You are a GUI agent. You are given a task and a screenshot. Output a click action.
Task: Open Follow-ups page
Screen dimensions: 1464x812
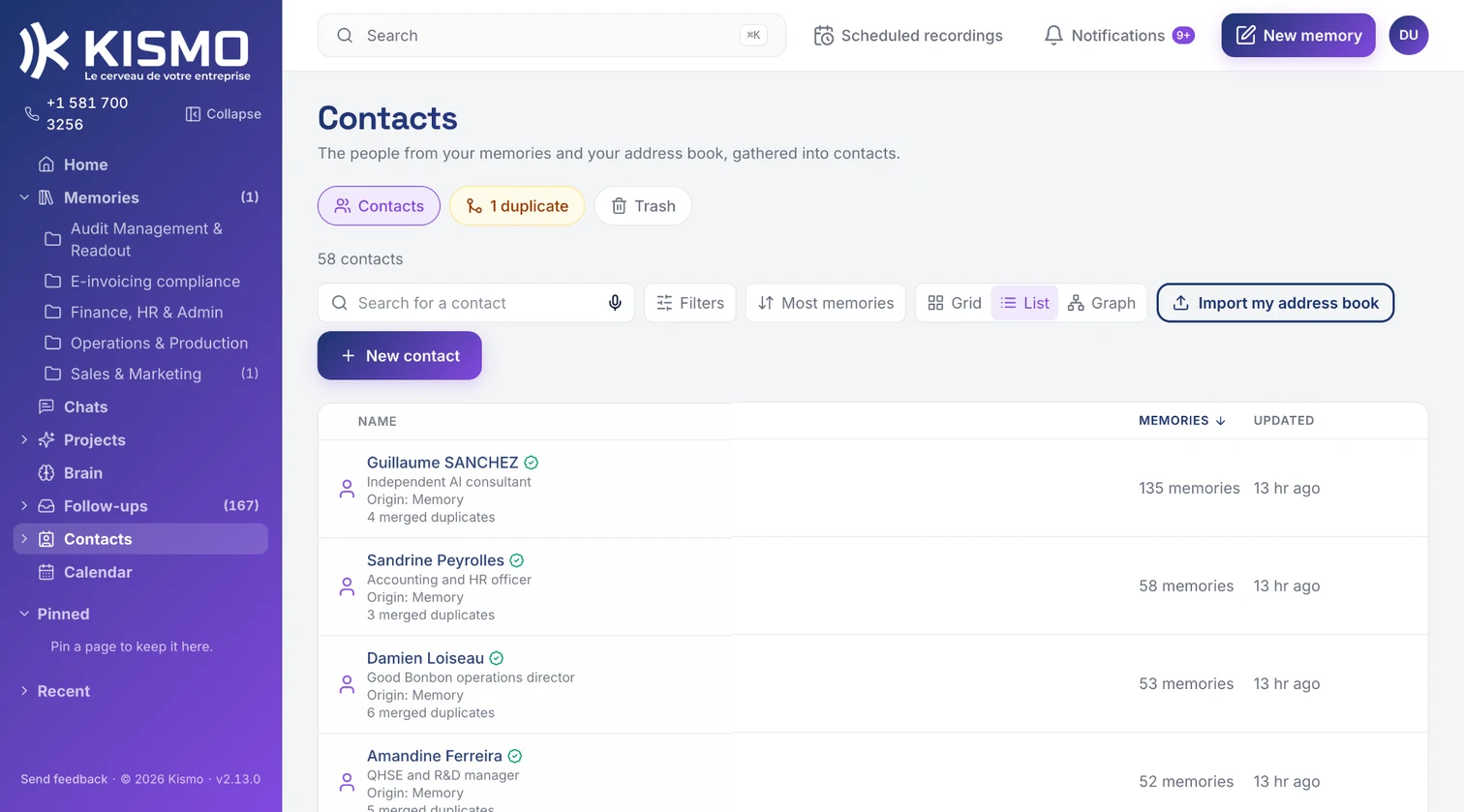click(105, 506)
